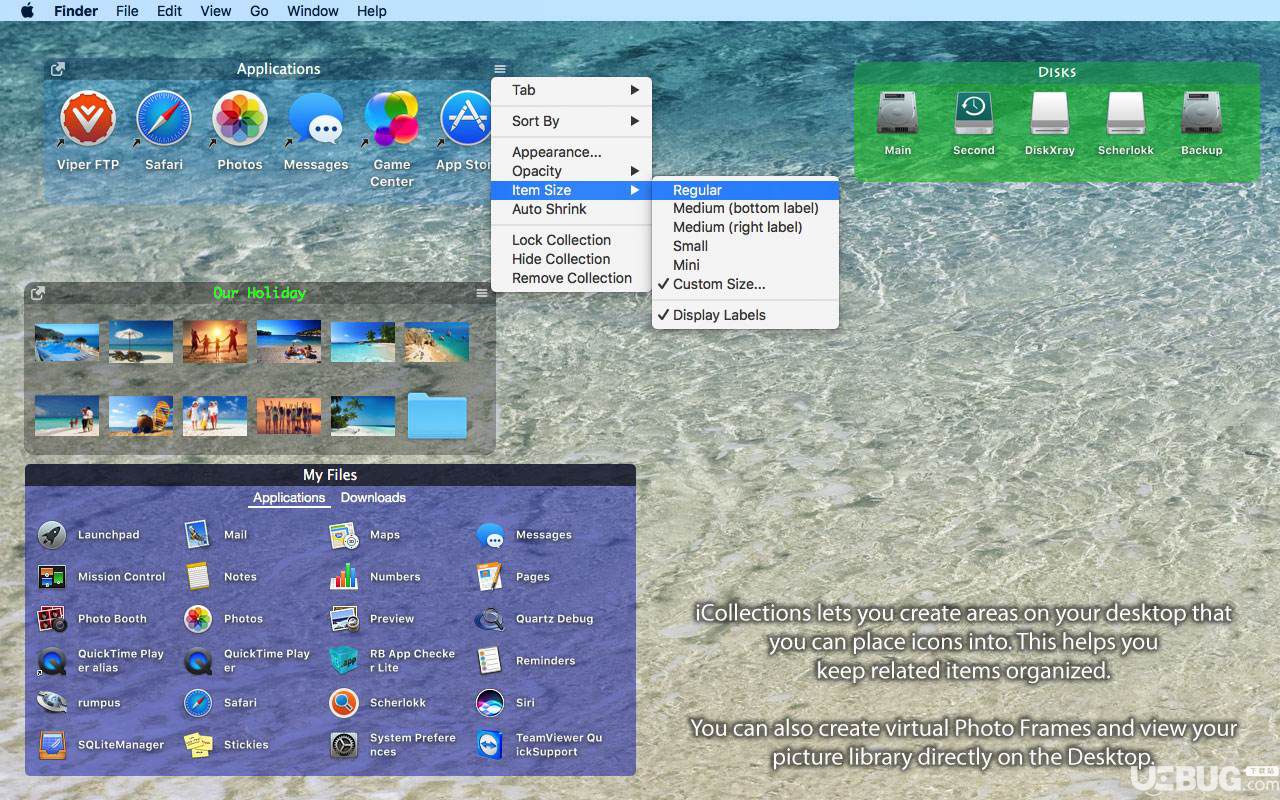Open Quartz Debug in My Files
Viewport: 1280px width, 800px height.
pos(490,619)
